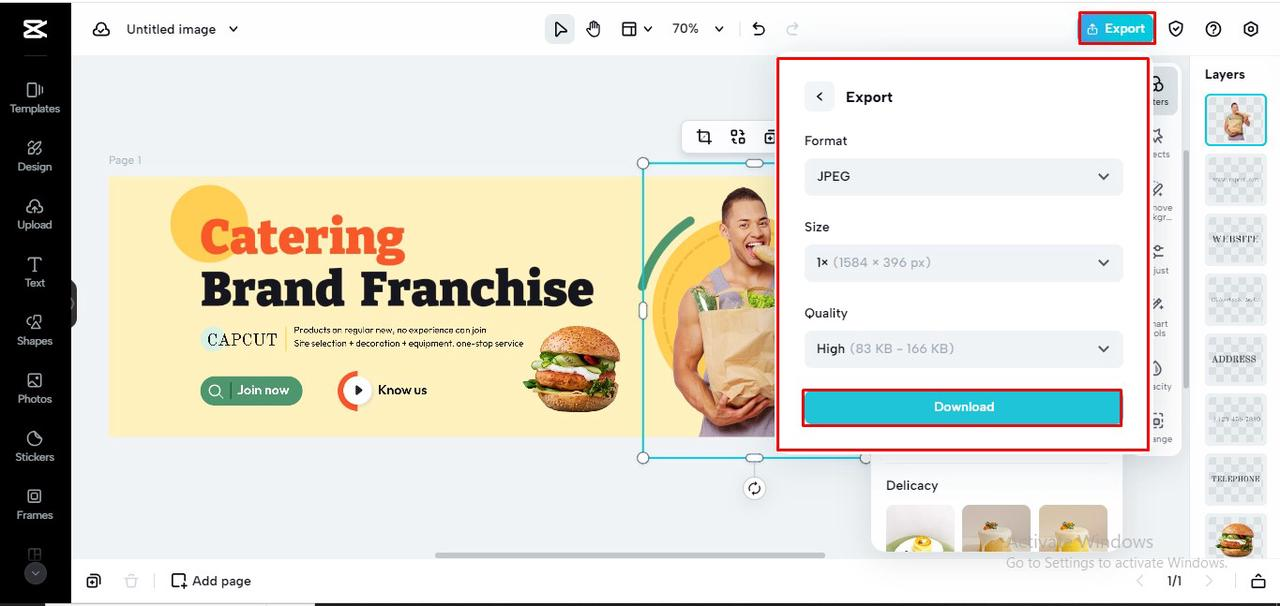This screenshot has width=1280, height=606.
Task: Click the CapCut logo icon
Action: point(35,30)
